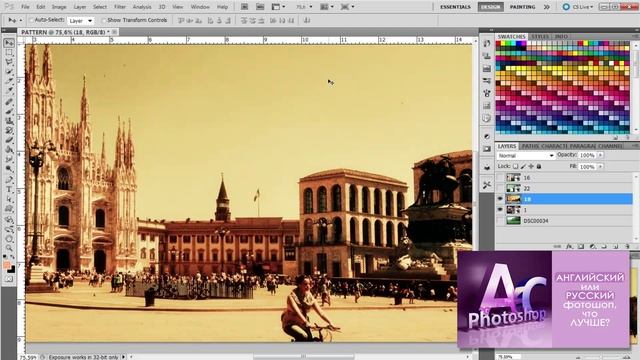Toggle lock transparent pixels
Screen dimensions: 640x360
coord(516,167)
